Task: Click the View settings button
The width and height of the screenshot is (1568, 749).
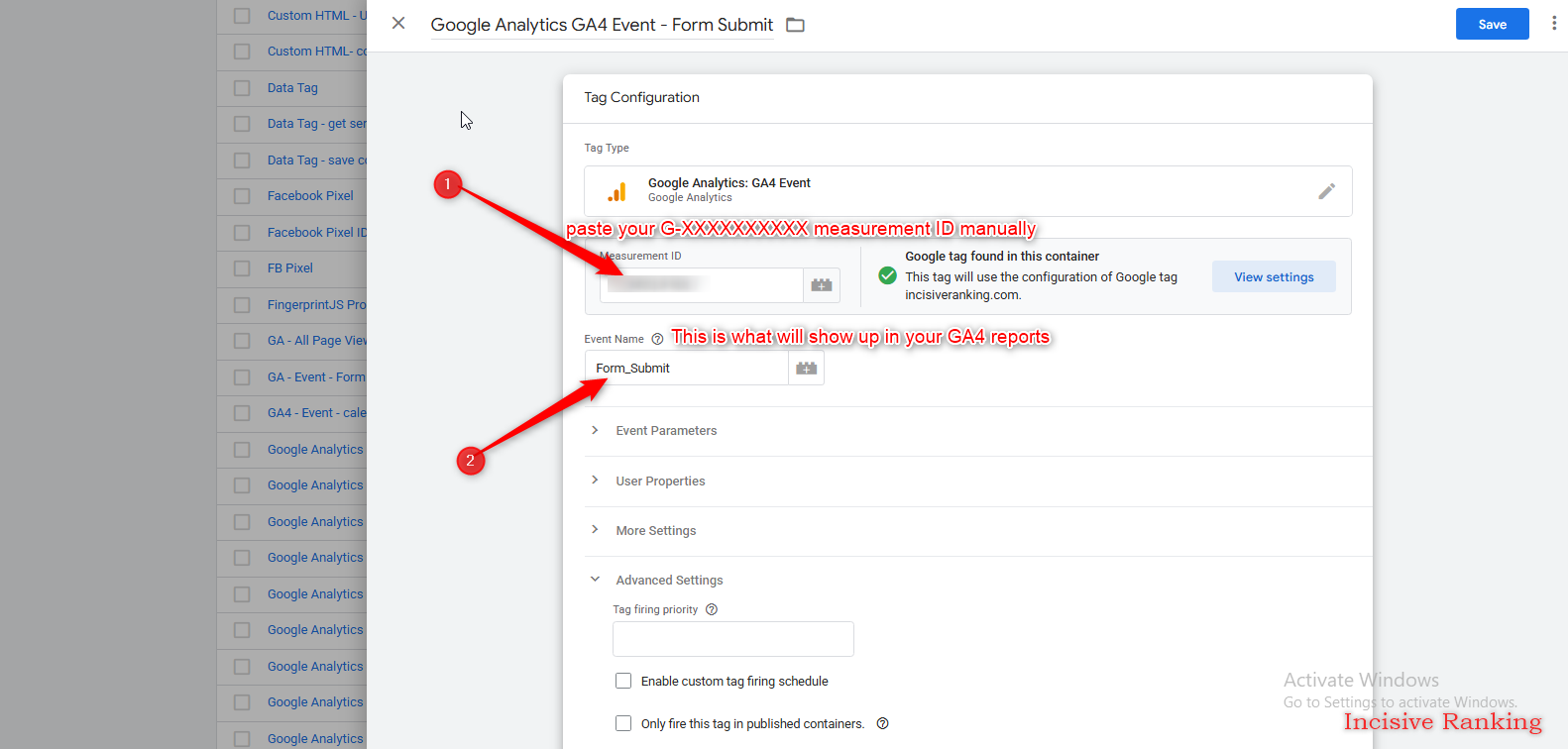Action: point(1274,276)
